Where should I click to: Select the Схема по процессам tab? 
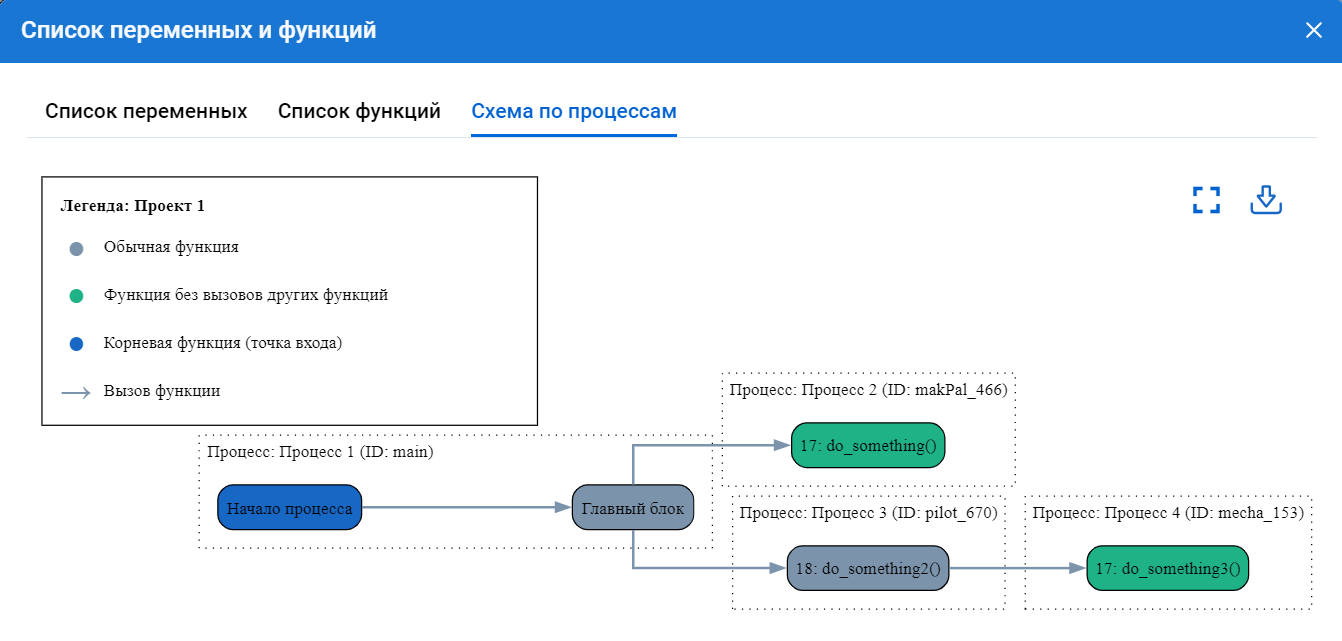(x=574, y=111)
